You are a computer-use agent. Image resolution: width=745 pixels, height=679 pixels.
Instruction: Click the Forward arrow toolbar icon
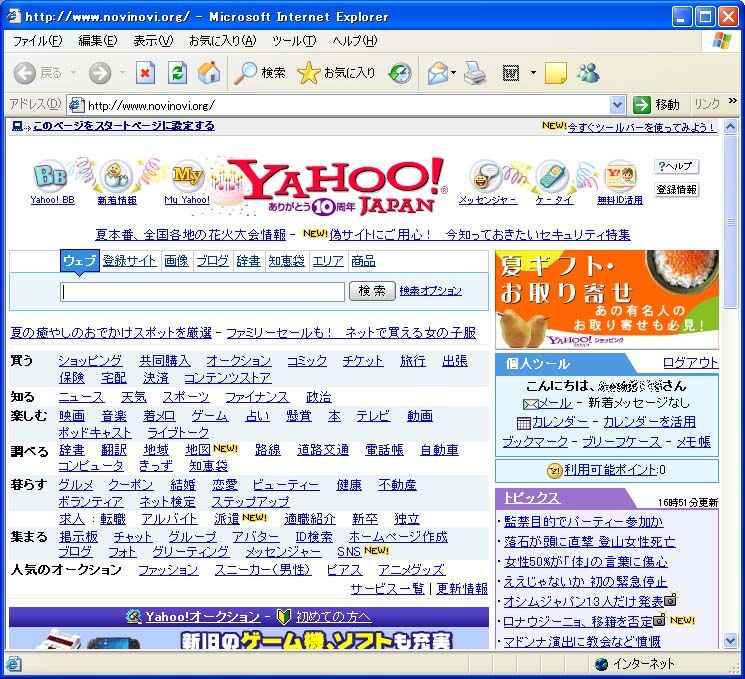pyautogui.click(x=100, y=73)
